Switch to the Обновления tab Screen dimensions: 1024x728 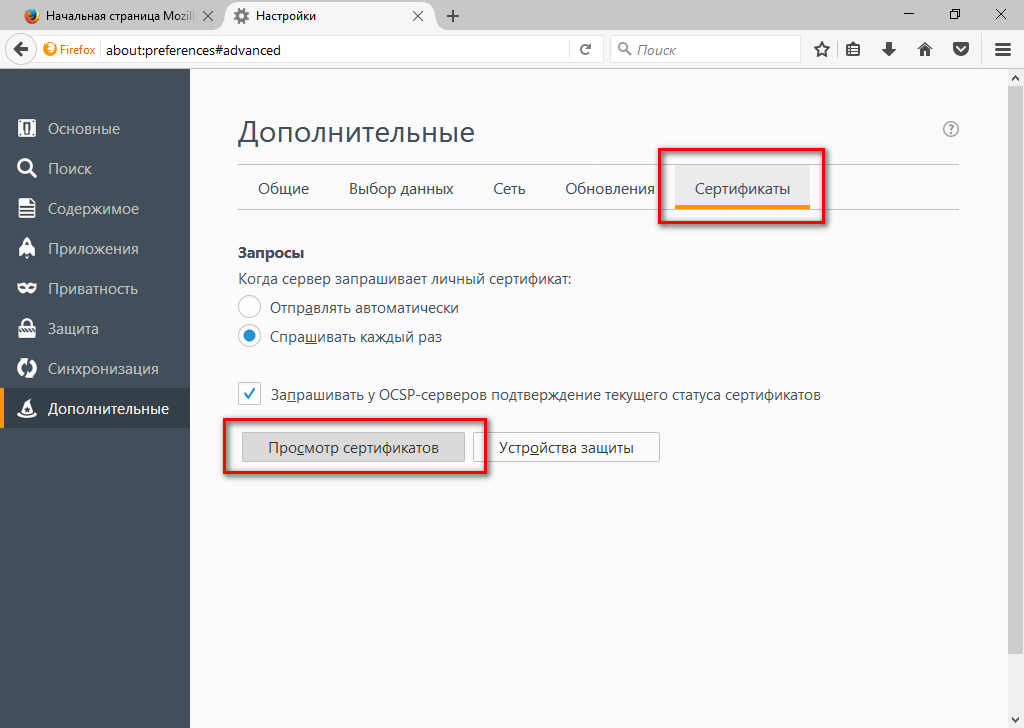click(610, 189)
